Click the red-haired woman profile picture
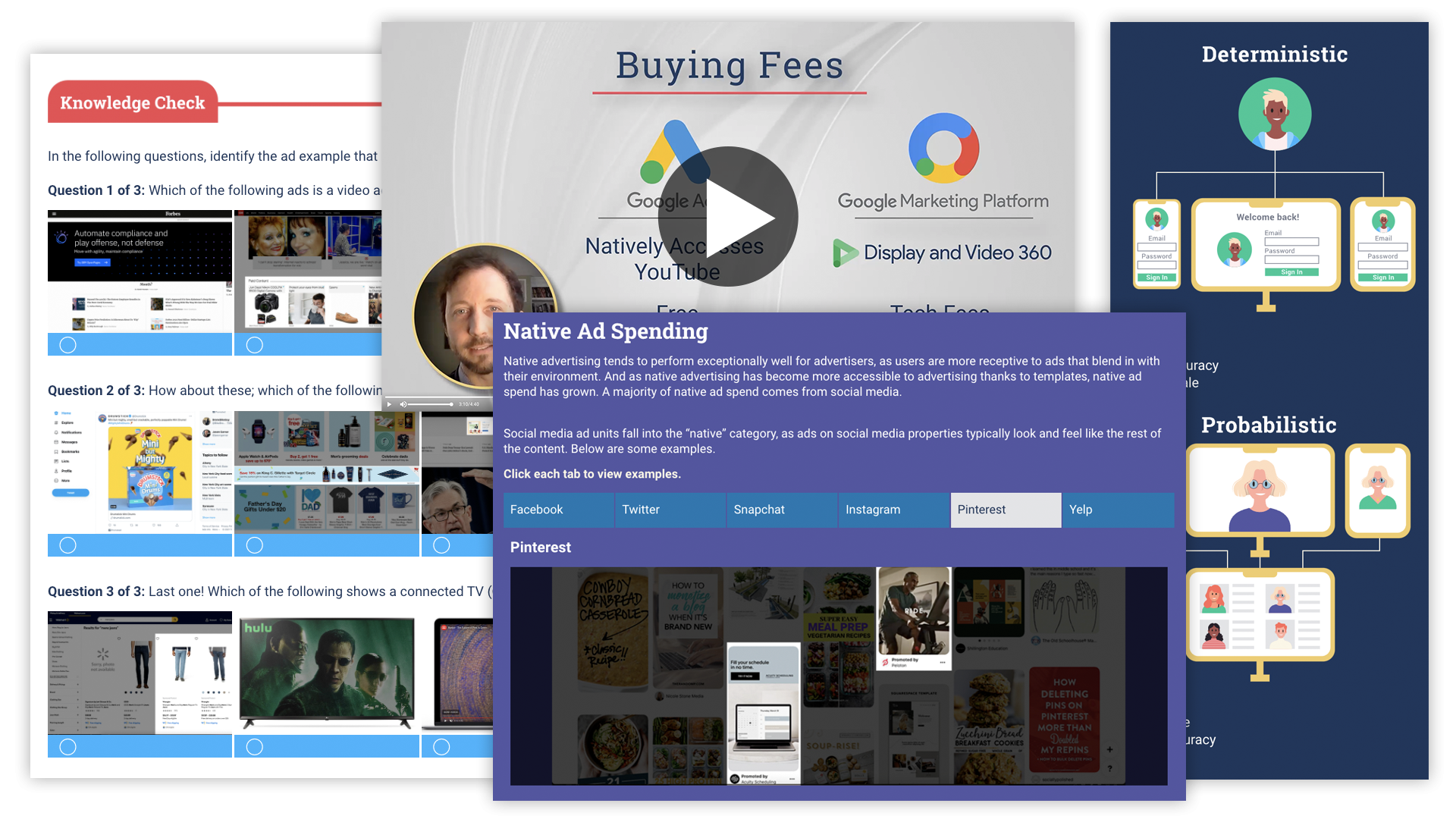 (1214, 599)
